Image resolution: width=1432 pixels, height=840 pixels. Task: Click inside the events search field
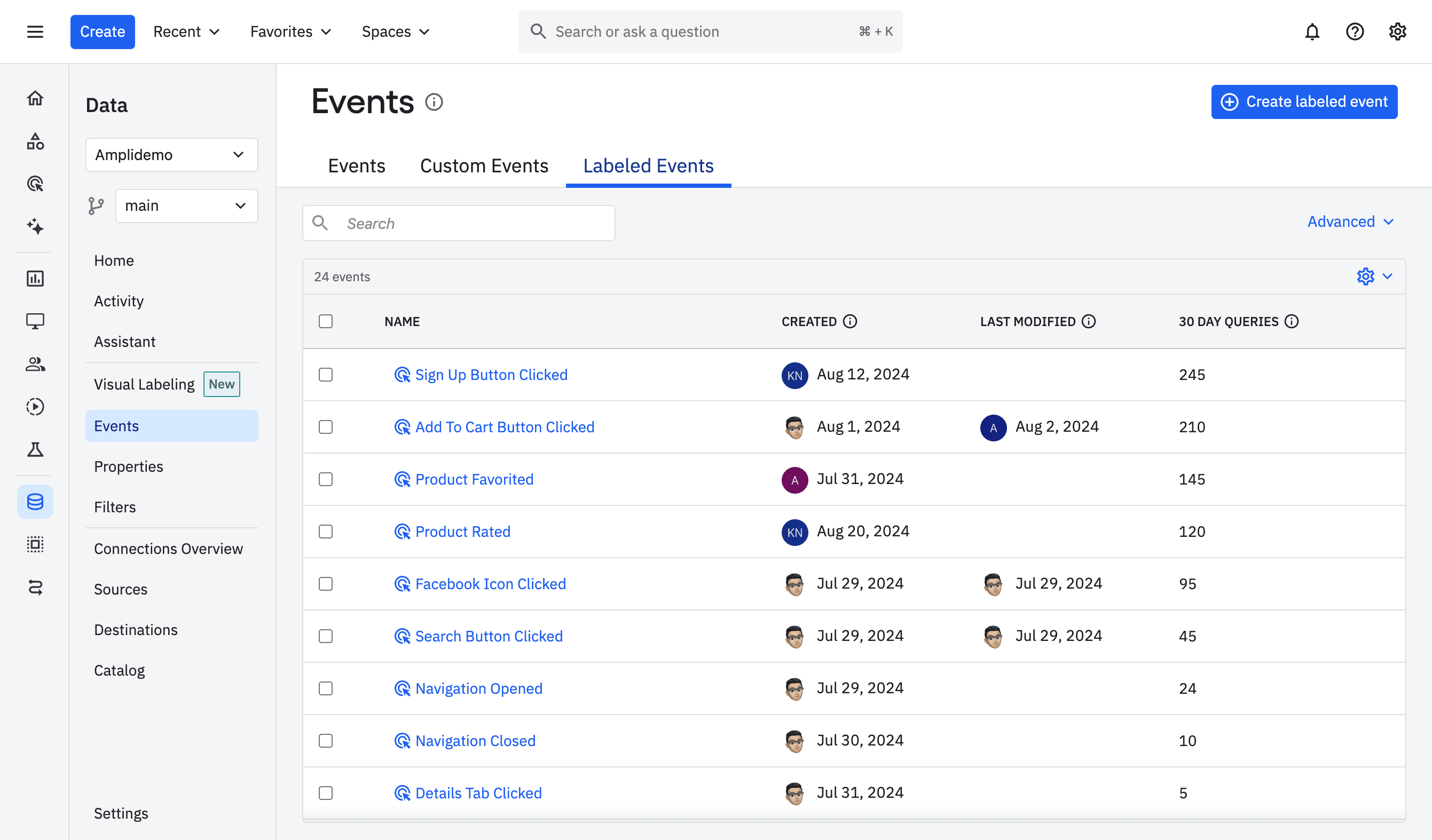[x=459, y=223]
